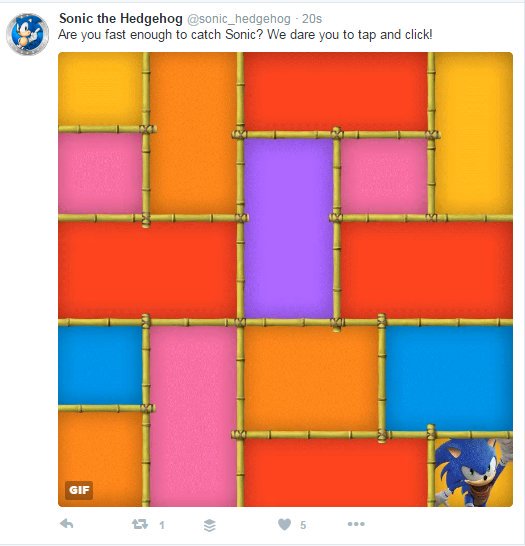Click the like count number 5
Image resolution: width=525 pixels, height=546 pixels.
(303, 525)
